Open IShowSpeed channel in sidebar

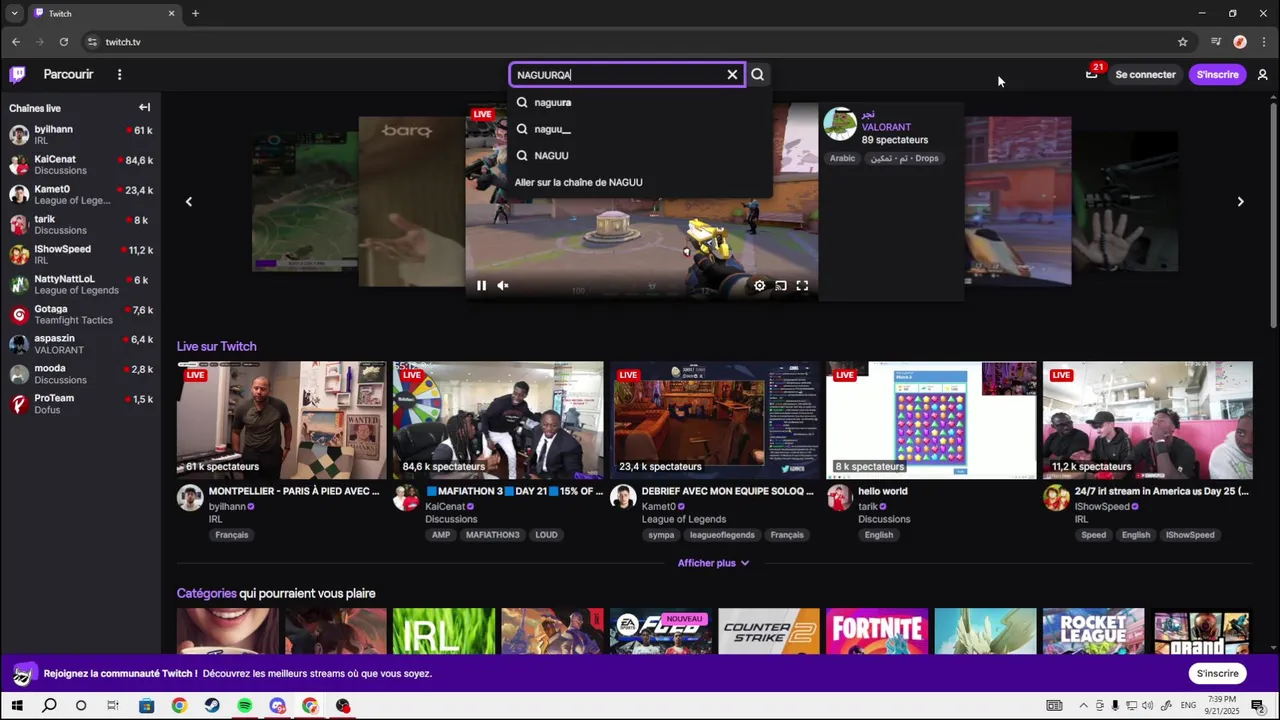point(81,254)
